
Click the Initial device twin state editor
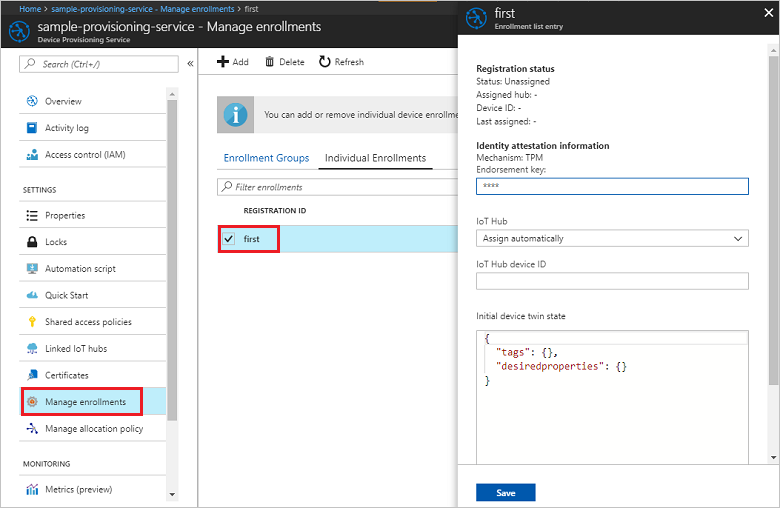pyautogui.click(x=612, y=397)
